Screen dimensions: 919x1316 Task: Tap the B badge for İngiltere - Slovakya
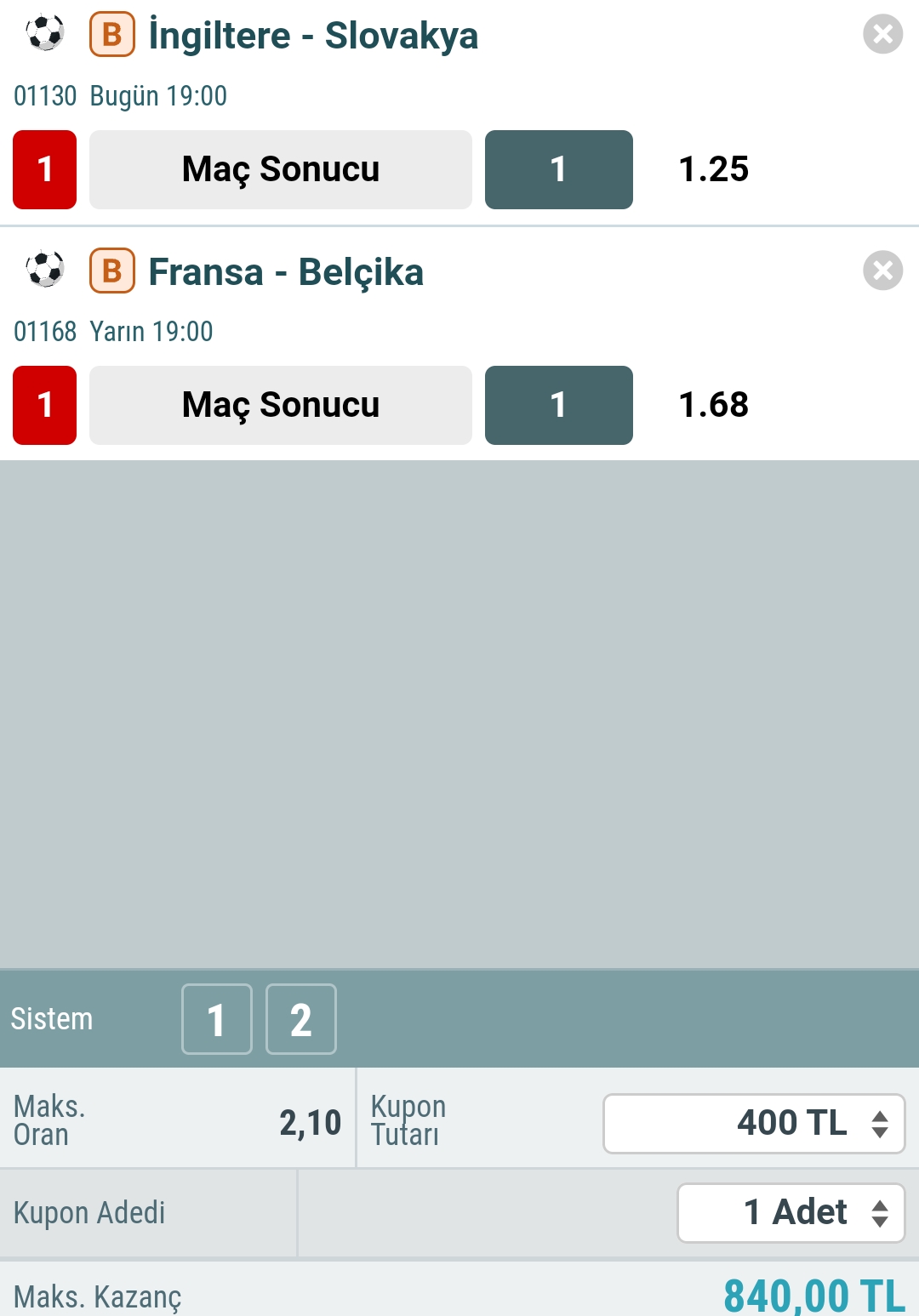(x=112, y=35)
